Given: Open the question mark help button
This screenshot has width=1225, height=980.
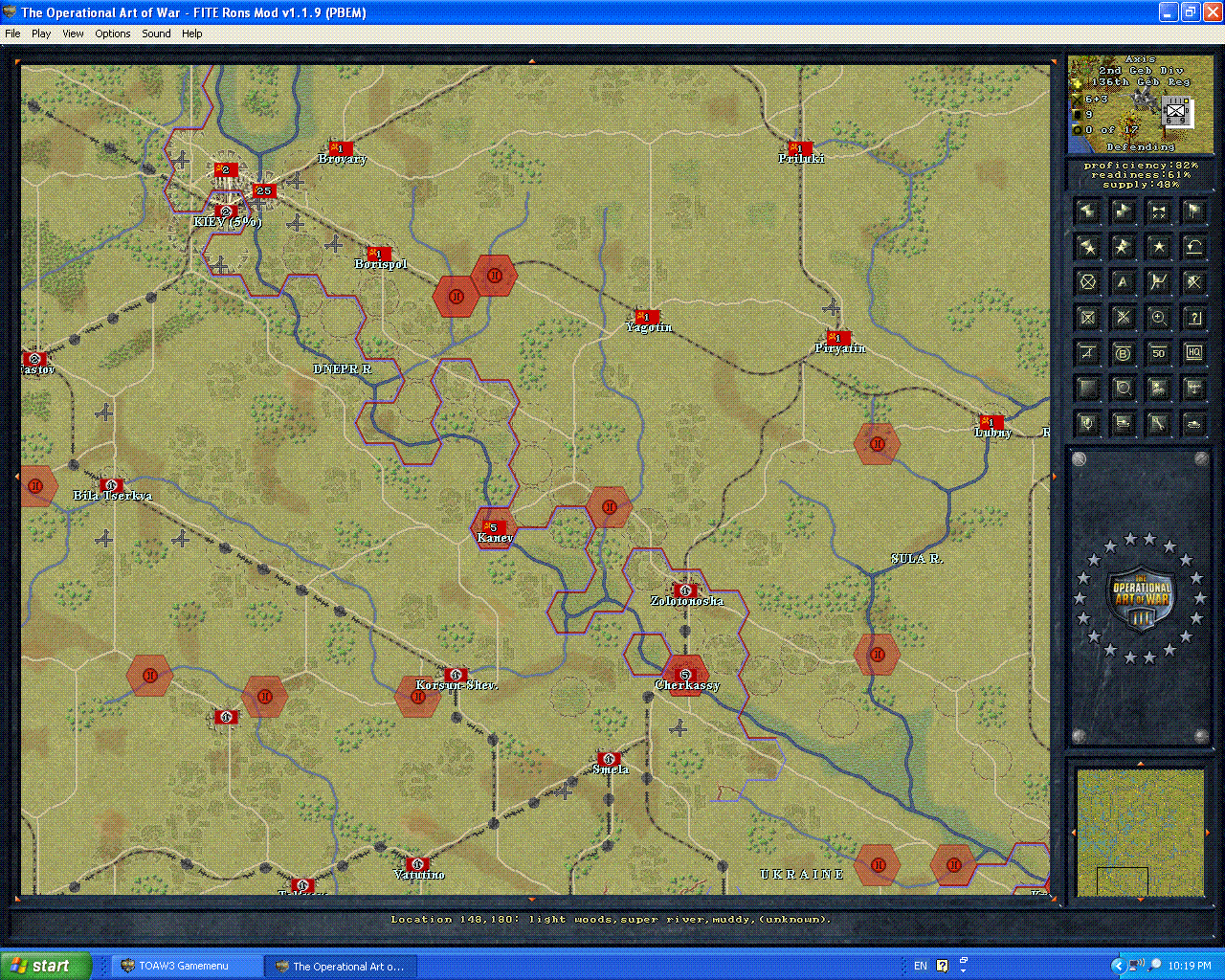Looking at the screenshot, I should [1193, 318].
